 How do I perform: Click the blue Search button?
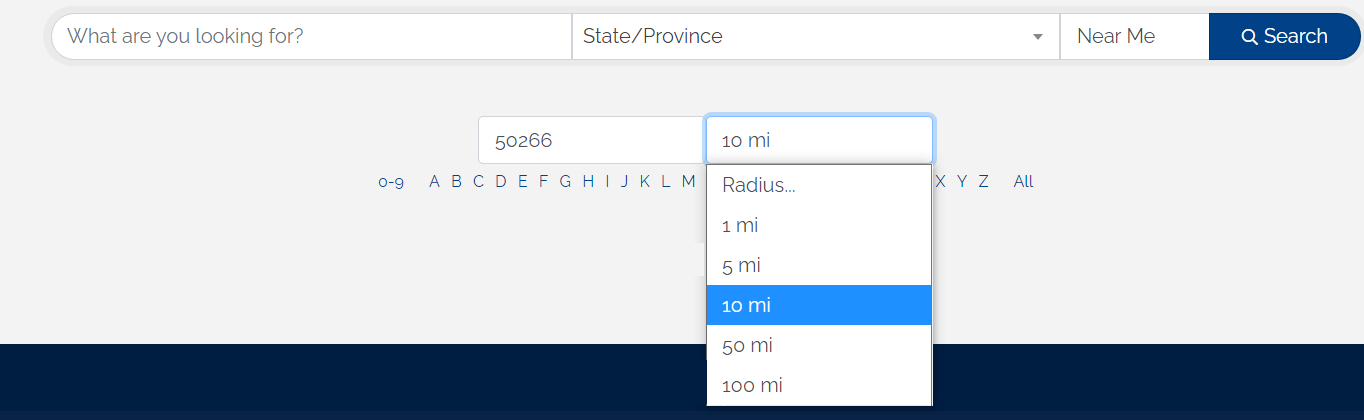1284,37
